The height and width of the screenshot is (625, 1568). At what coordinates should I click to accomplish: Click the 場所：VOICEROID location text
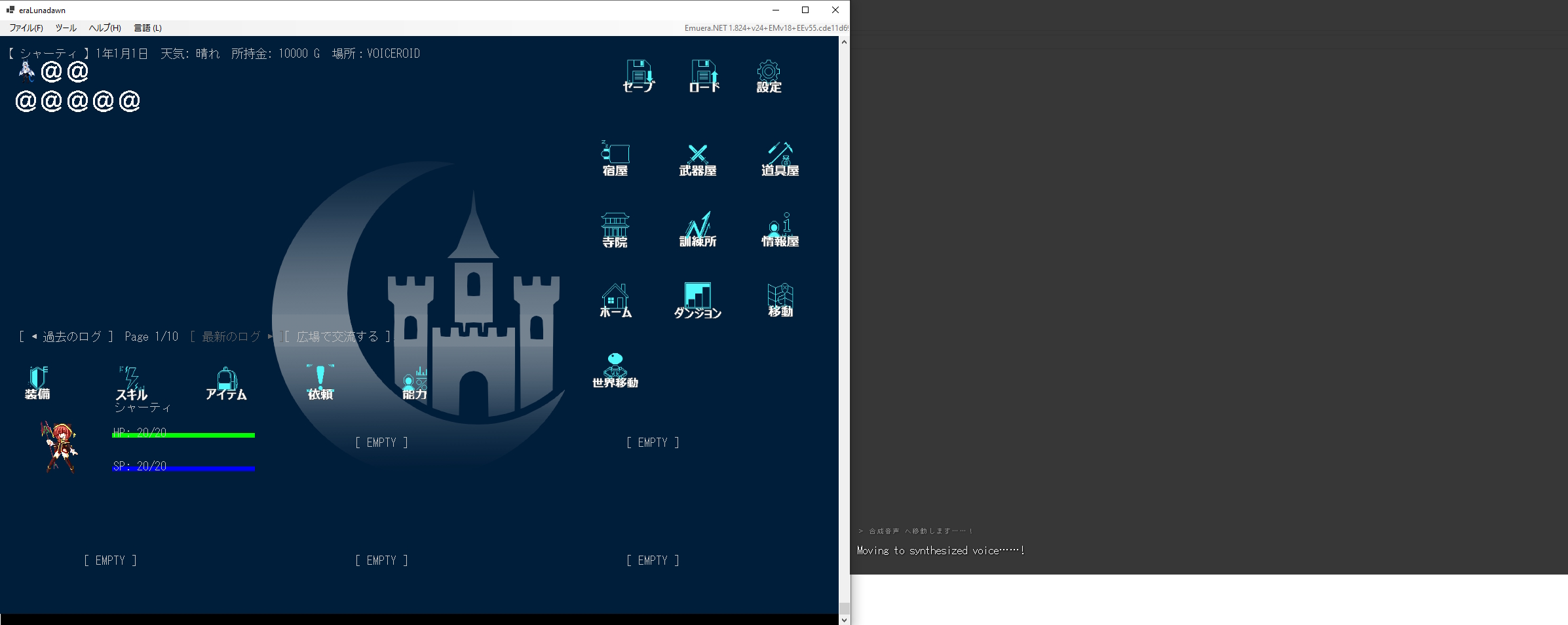point(375,54)
